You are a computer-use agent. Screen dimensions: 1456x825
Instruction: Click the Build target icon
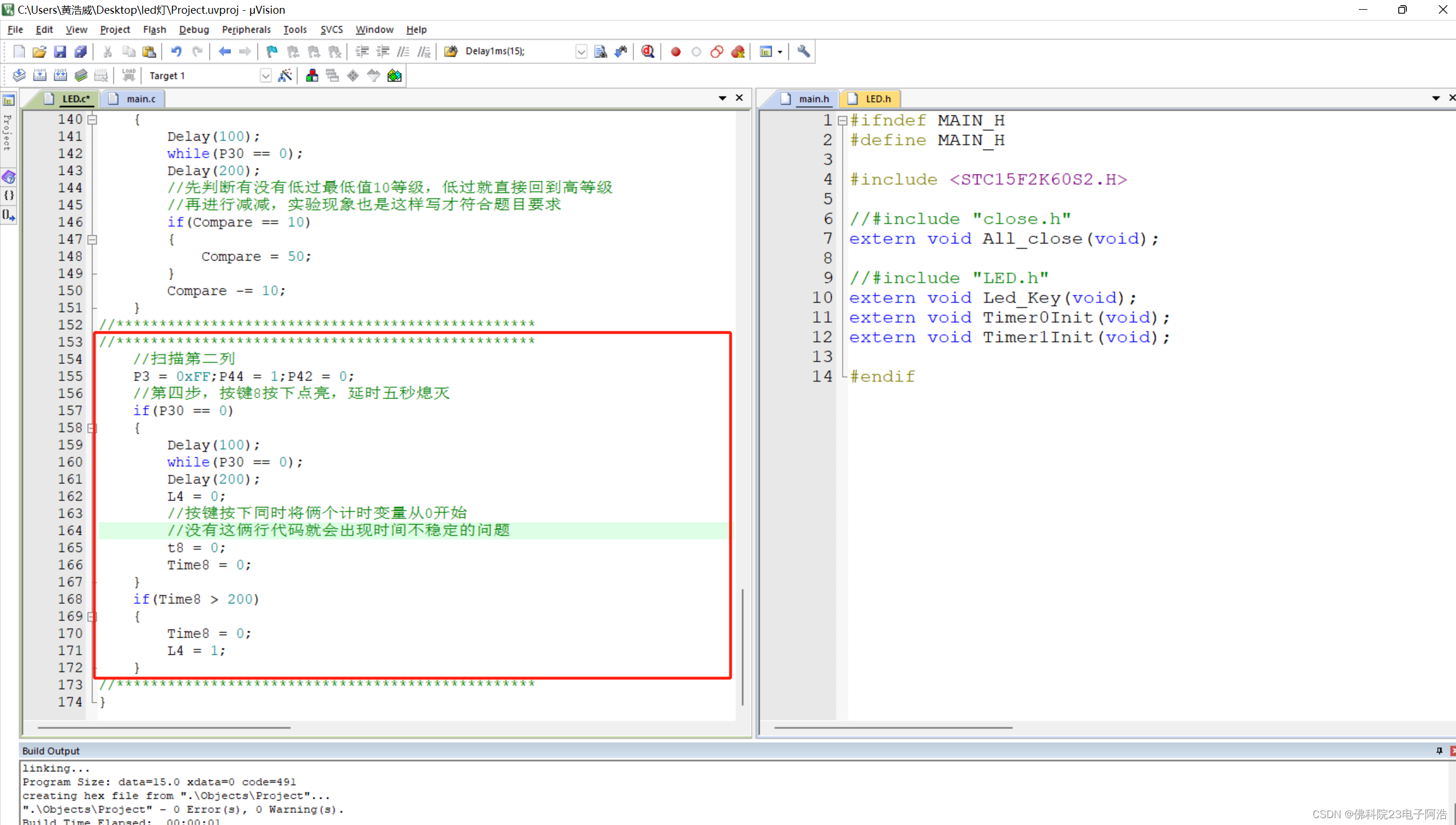point(39,75)
